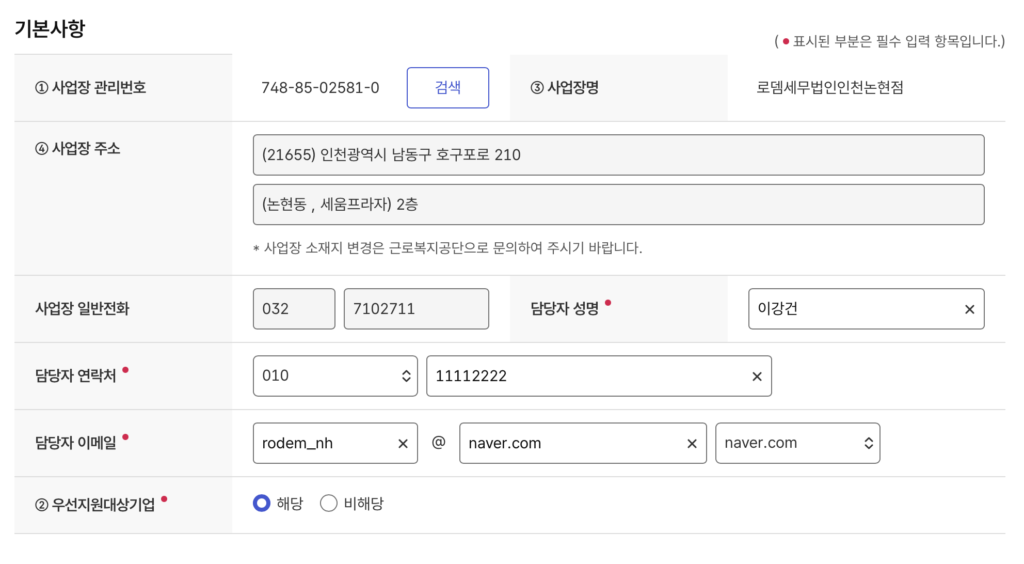
Task: Clear the rodem_nh email ID field
Action: click(x=403, y=444)
